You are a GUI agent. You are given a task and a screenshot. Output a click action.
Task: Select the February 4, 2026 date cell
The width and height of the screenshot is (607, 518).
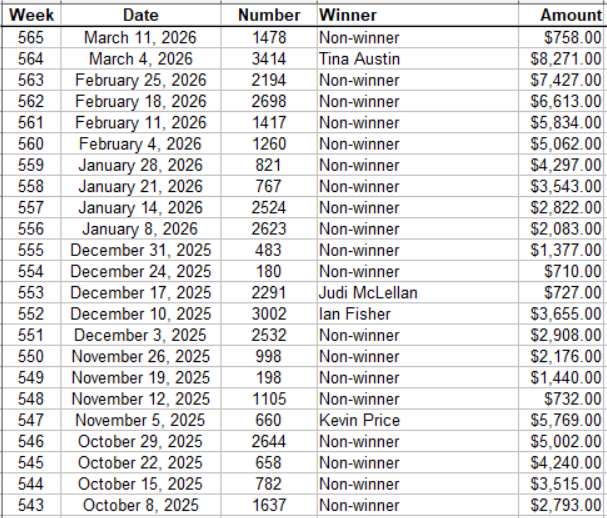pyautogui.click(x=140, y=144)
